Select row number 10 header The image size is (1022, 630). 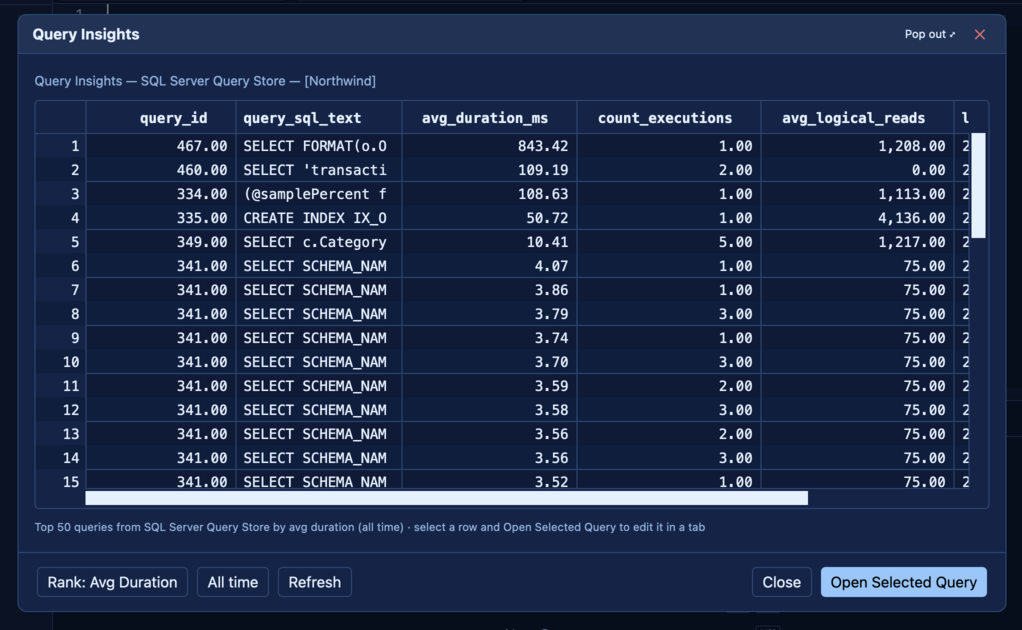[x=61, y=362]
